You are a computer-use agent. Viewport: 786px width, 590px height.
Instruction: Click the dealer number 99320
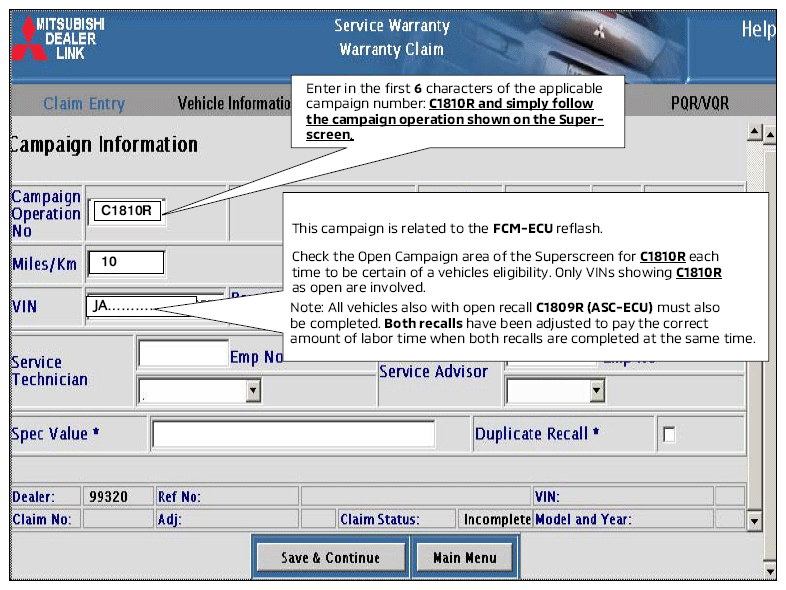click(108, 497)
